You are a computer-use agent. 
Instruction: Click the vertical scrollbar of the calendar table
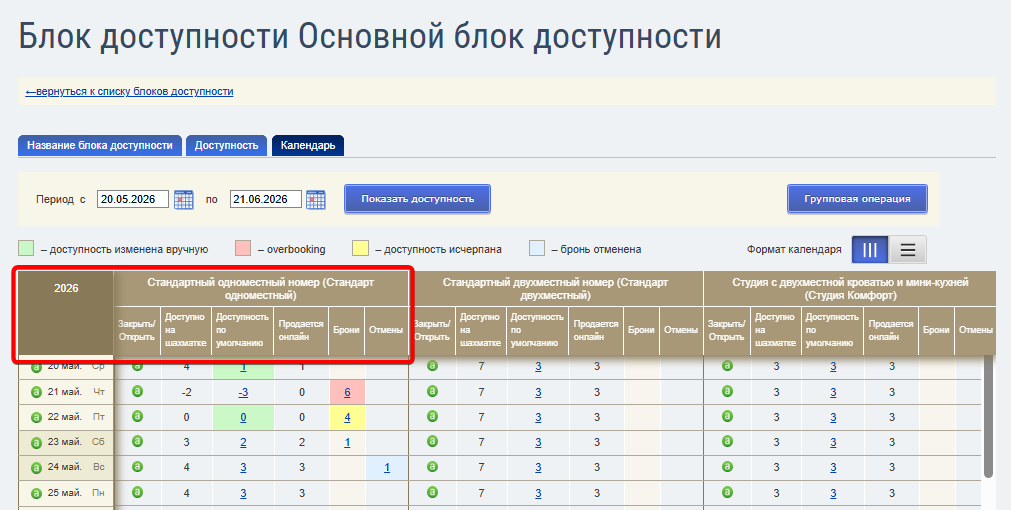[x=988, y=419]
